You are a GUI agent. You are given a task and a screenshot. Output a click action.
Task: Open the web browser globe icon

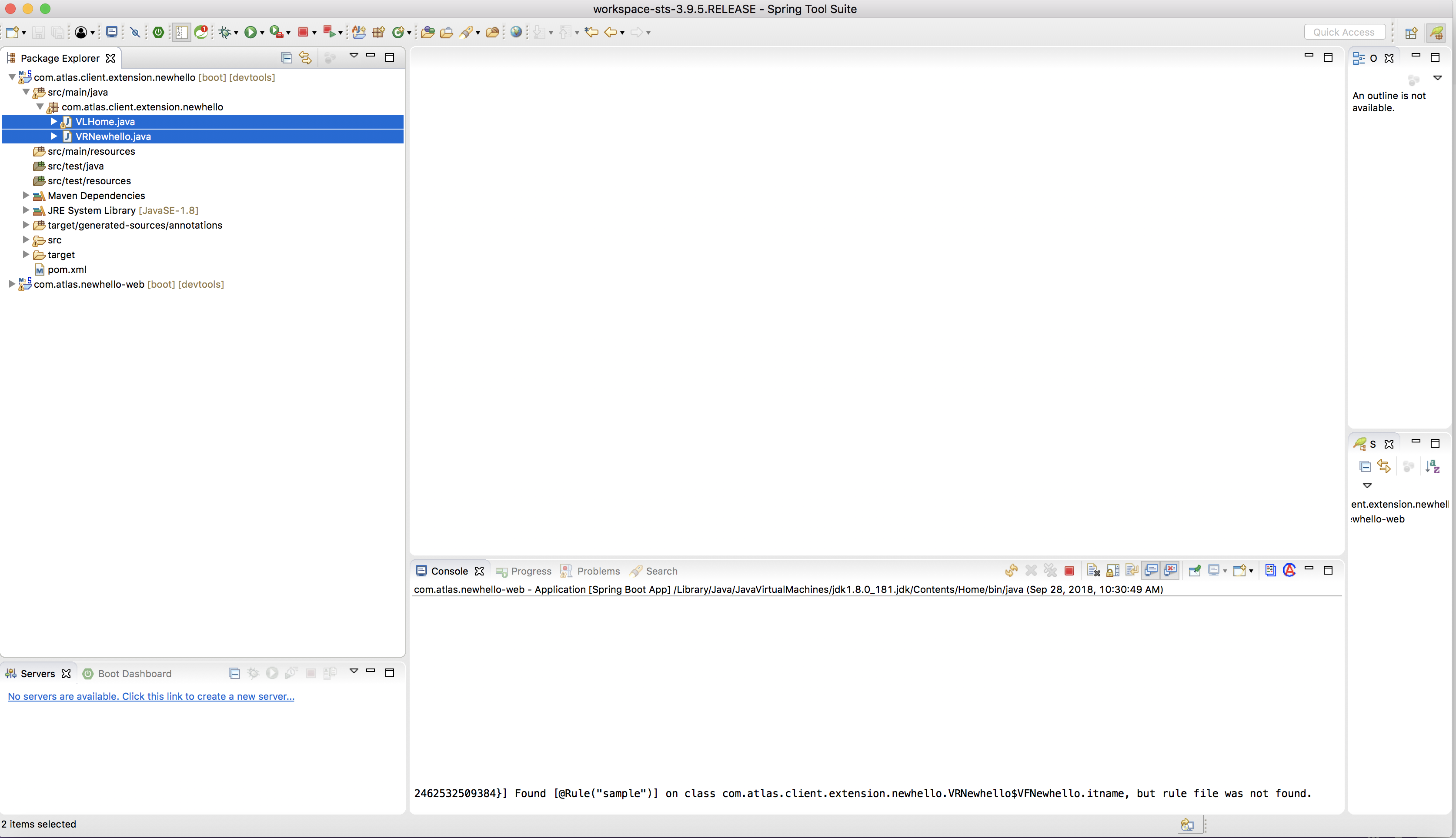516,32
